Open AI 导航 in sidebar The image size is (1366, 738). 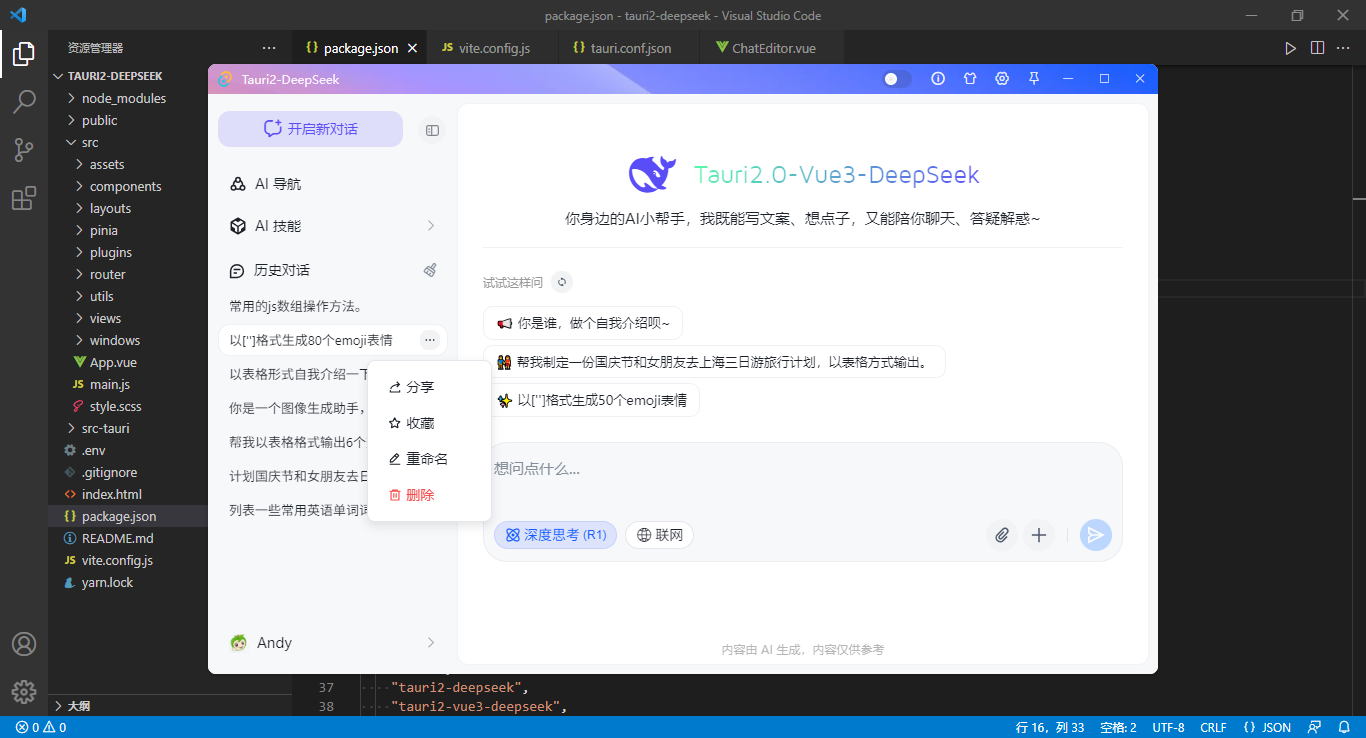point(333,184)
